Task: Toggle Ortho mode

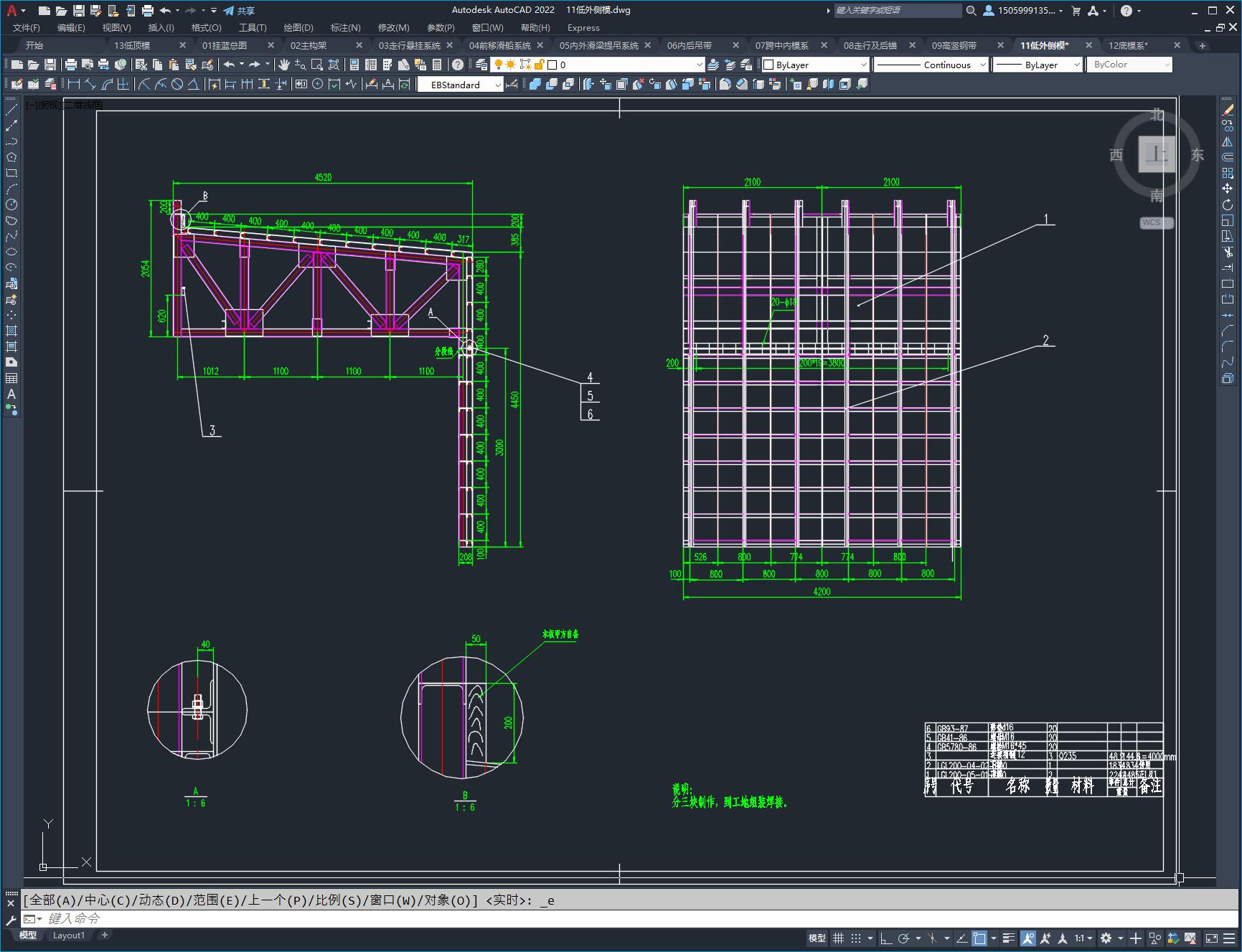Action: coord(886,938)
